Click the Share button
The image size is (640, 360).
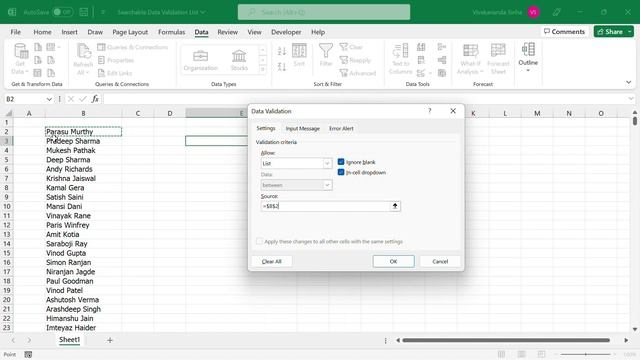click(610, 31)
